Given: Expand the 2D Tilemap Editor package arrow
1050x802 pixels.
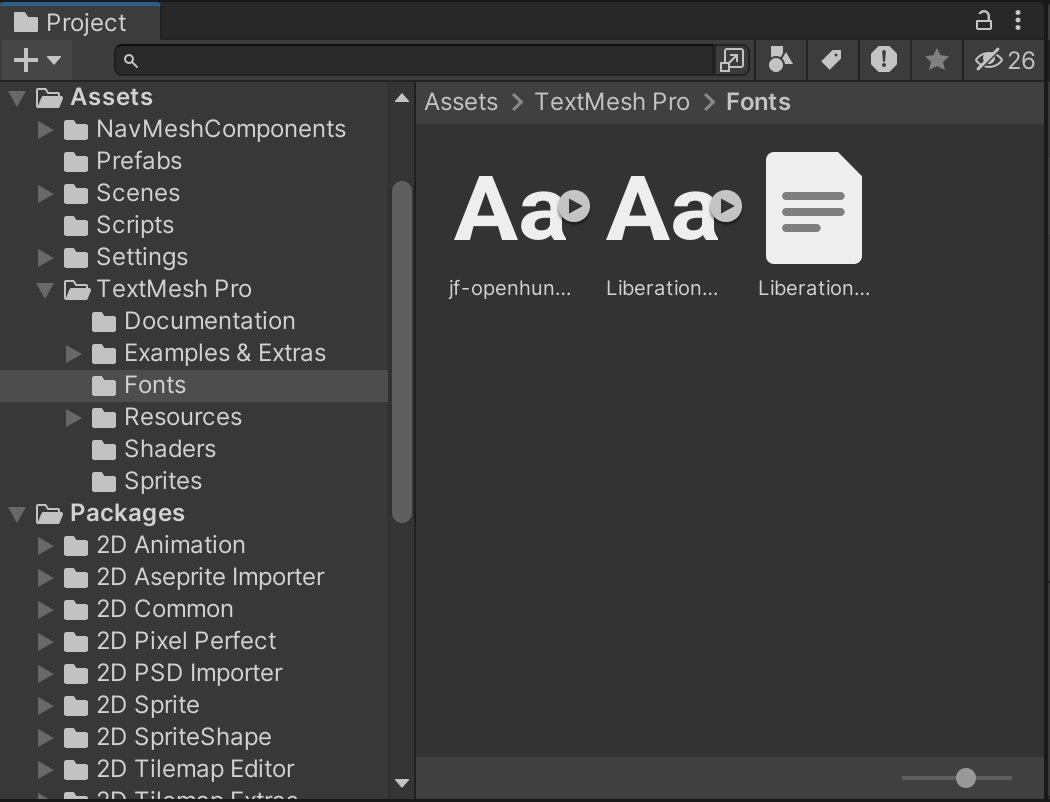Looking at the screenshot, I should tap(45, 769).
